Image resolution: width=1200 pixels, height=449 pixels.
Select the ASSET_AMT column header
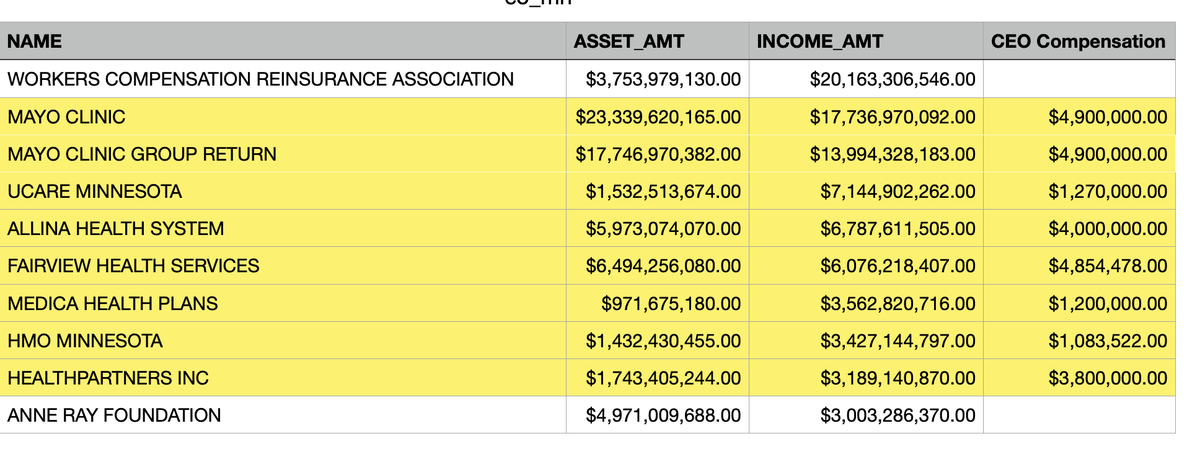pyautogui.click(x=657, y=41)
